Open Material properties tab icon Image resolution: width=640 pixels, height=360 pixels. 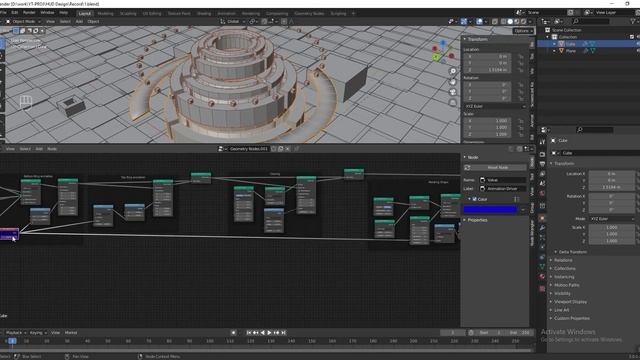point(542,277)
